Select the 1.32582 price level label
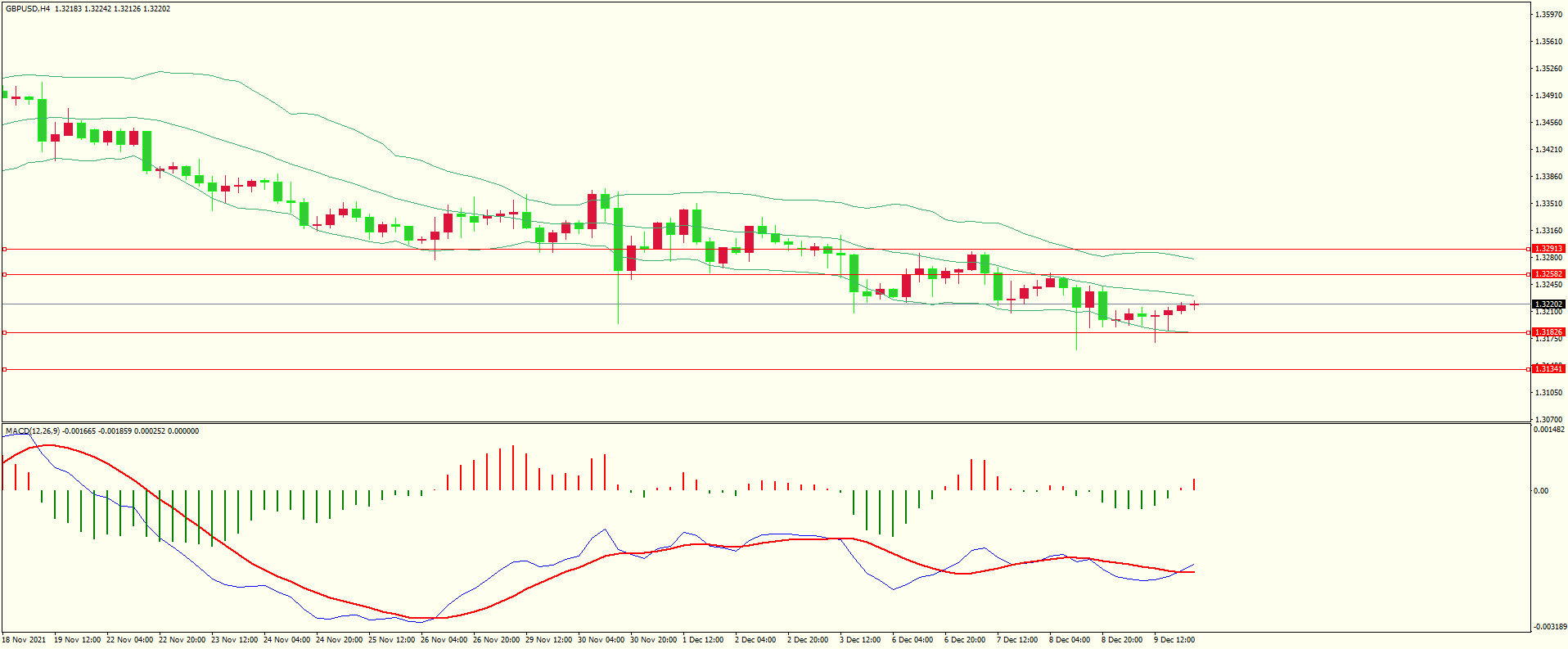This screenshot has height=649, width=1568. point(1548,274)
